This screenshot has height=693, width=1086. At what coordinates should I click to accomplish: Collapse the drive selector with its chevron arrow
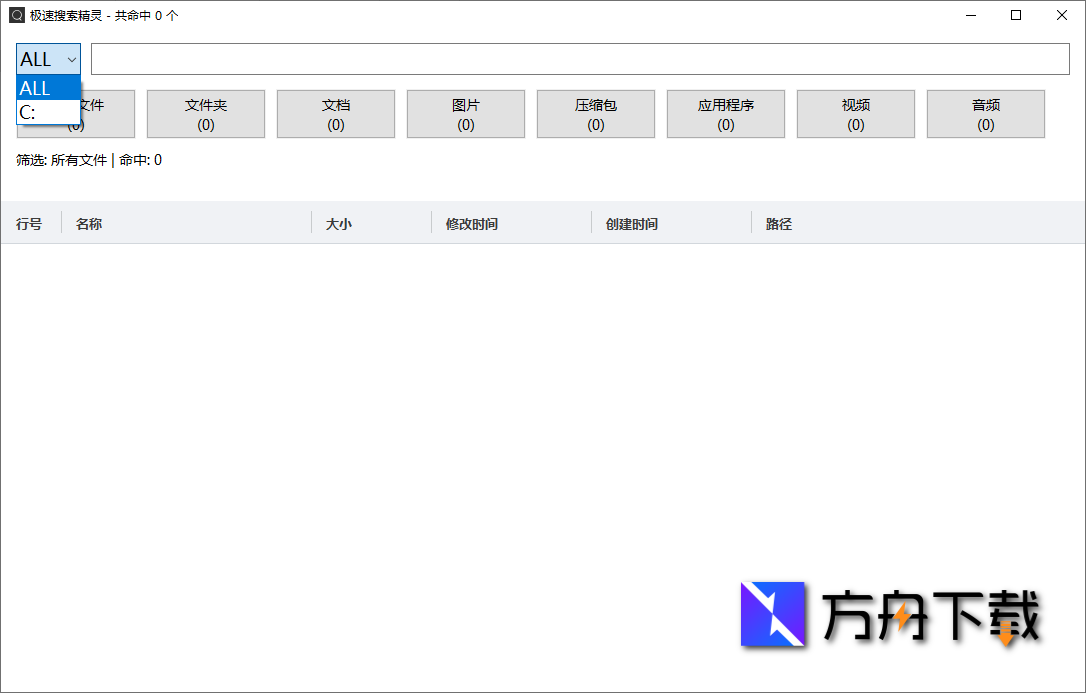[71, 59]
